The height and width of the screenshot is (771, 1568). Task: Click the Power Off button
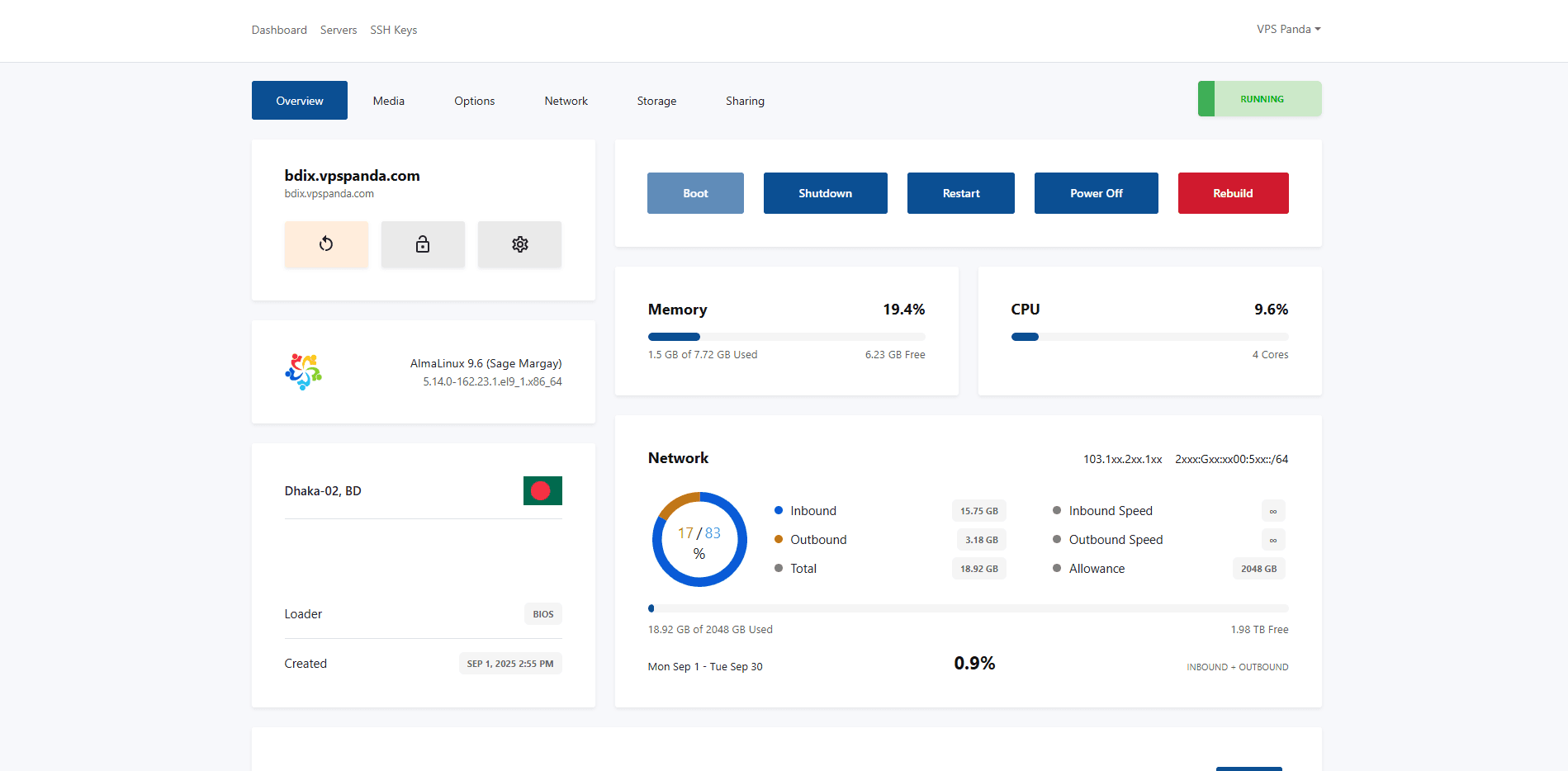coord(1096,192)
